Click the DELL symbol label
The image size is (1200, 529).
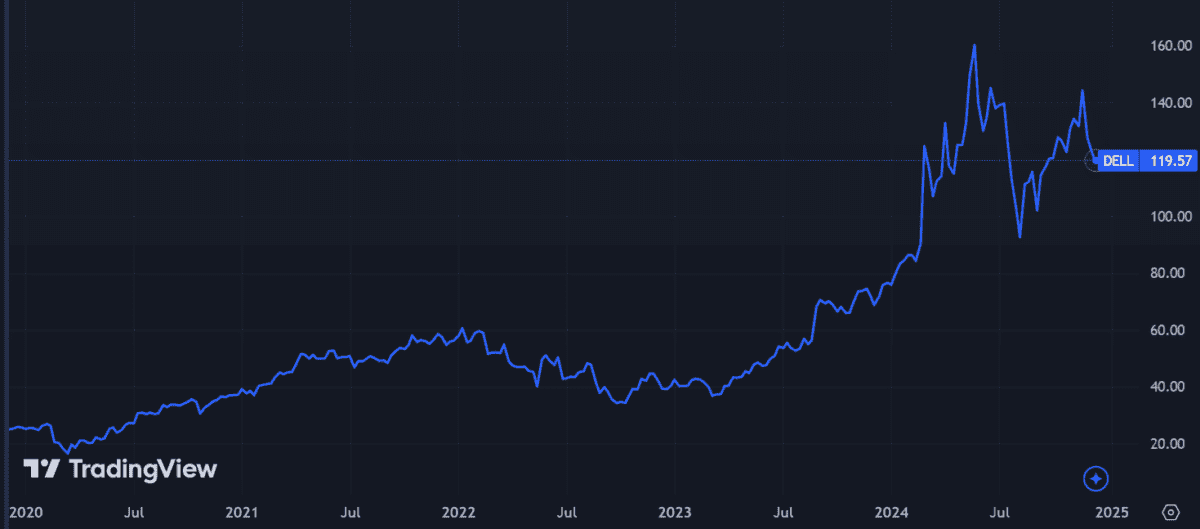1118,161
